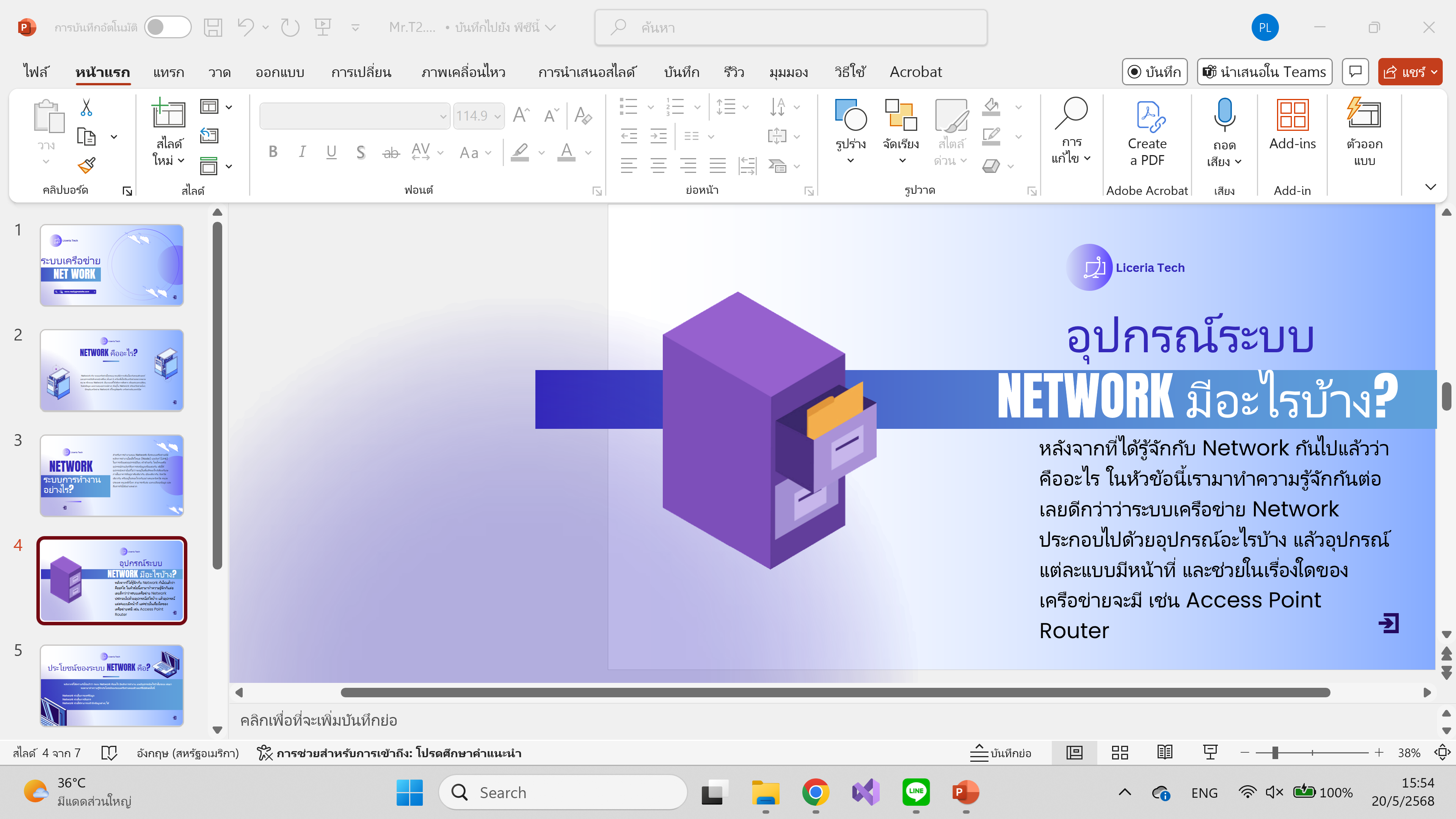1456x819 pixels.
Task: Click Decrease Font Size icon
Action: (x=551, y=115)
